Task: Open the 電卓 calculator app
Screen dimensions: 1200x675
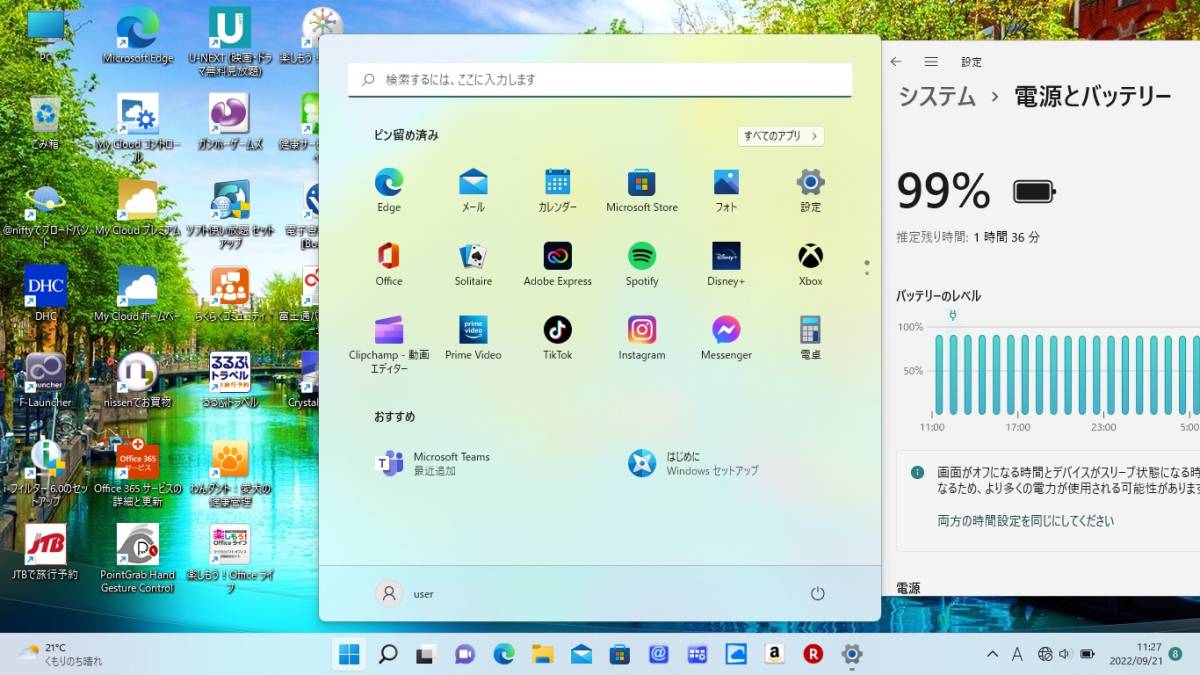Action: 810,338
